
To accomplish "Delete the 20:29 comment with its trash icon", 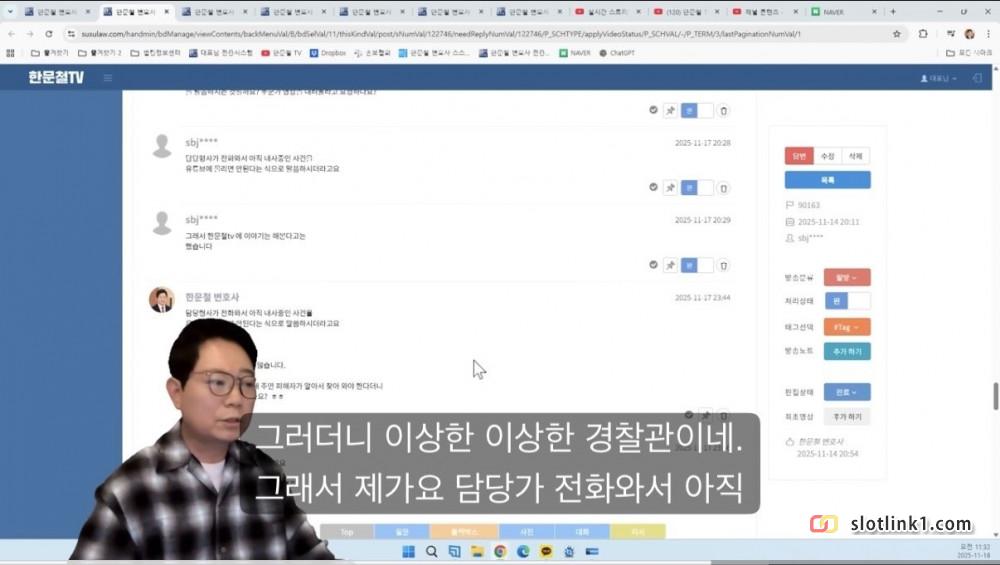I will (723, 265).
